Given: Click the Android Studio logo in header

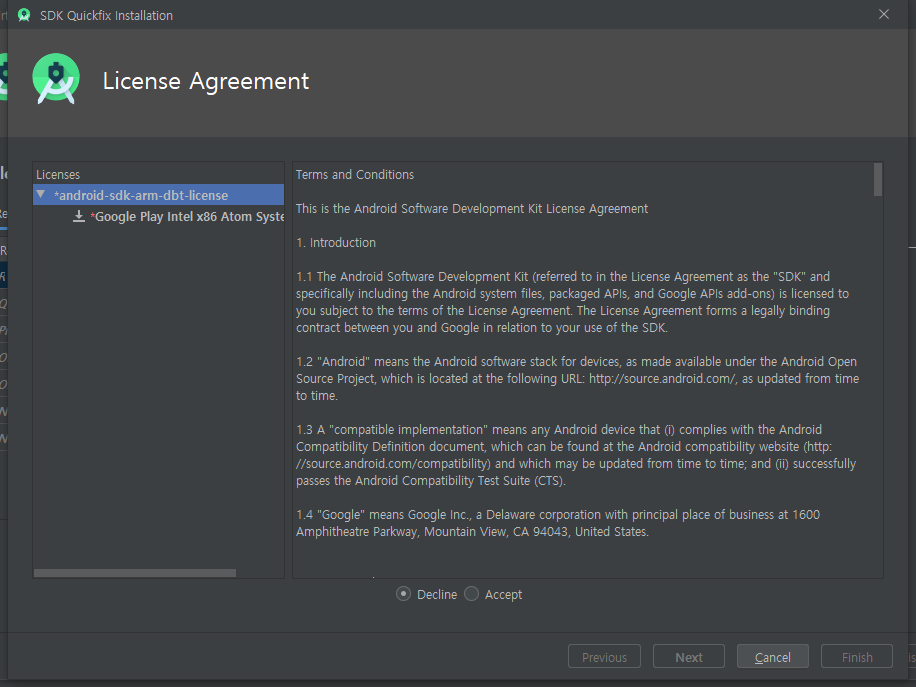Looking at the screenshot, I should pos(56,79).
